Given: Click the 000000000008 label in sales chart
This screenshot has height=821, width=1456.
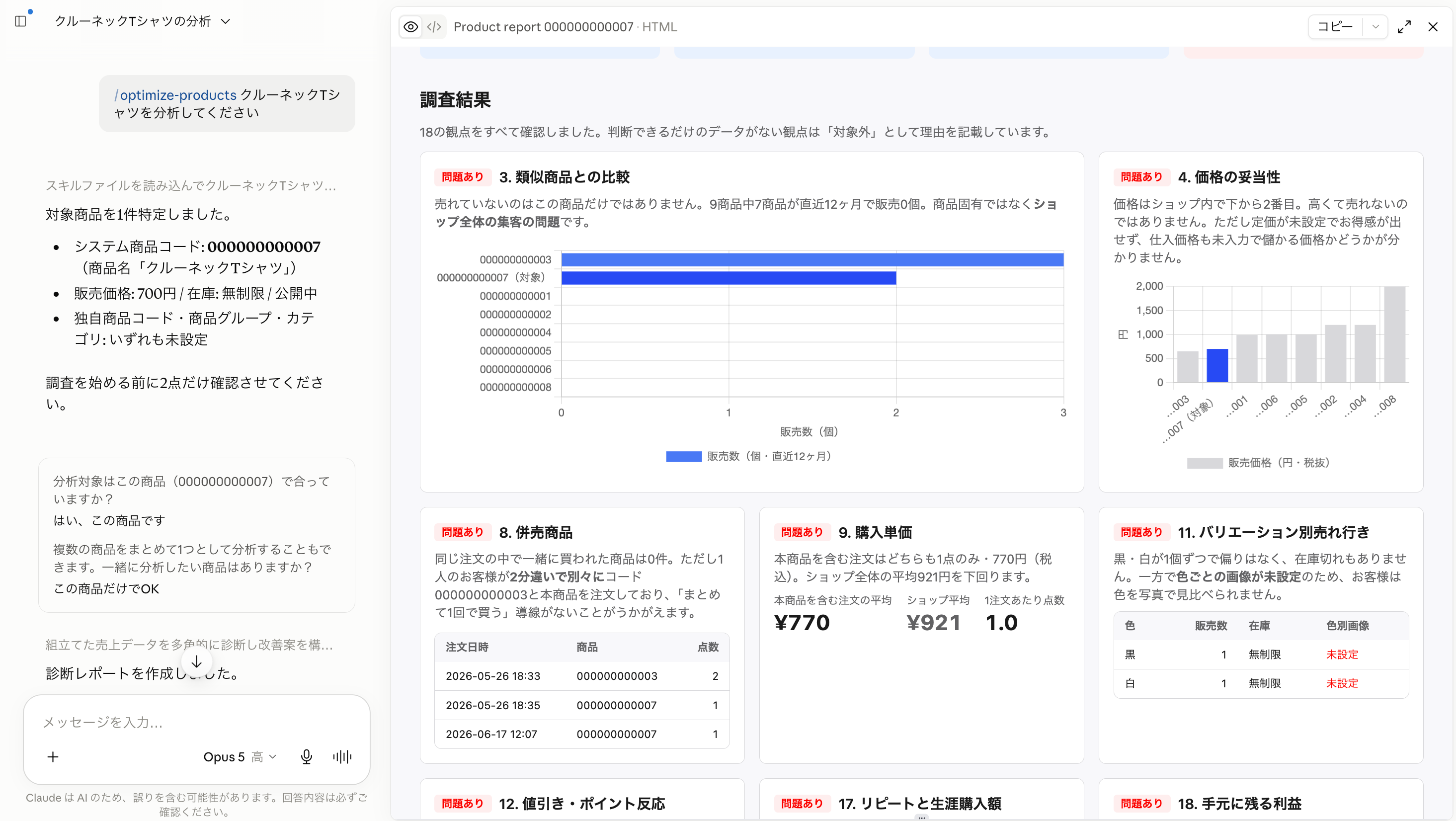Looking at the screenshot, I should point(515,387).
